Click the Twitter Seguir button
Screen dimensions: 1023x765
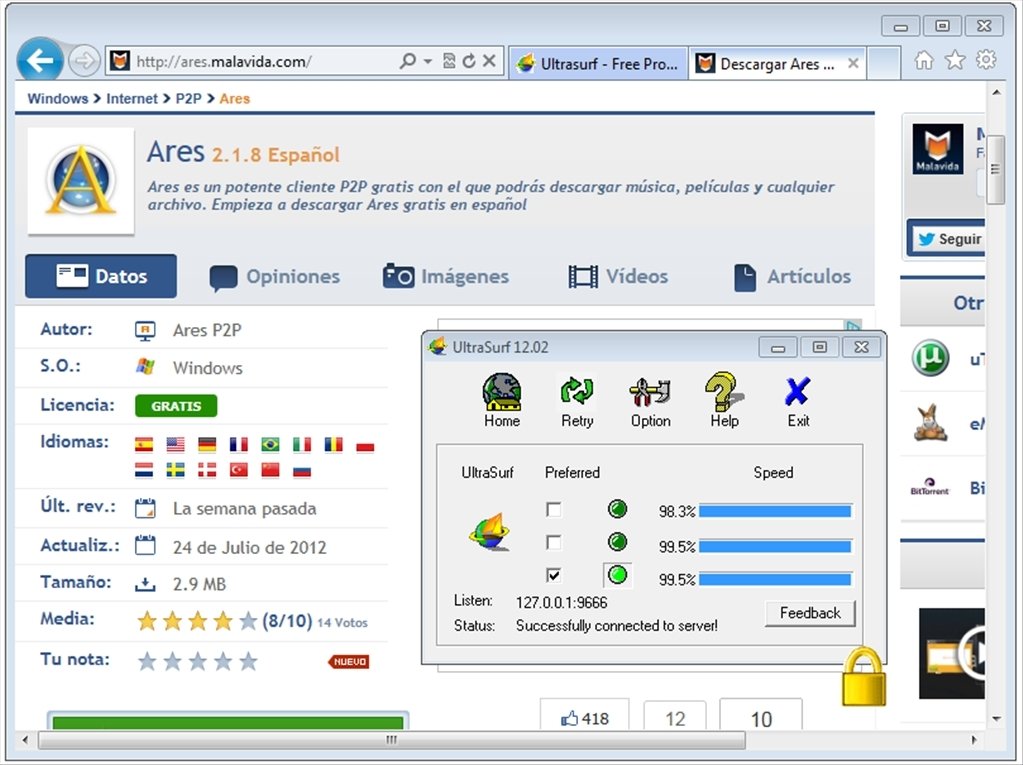coord(949,239)
